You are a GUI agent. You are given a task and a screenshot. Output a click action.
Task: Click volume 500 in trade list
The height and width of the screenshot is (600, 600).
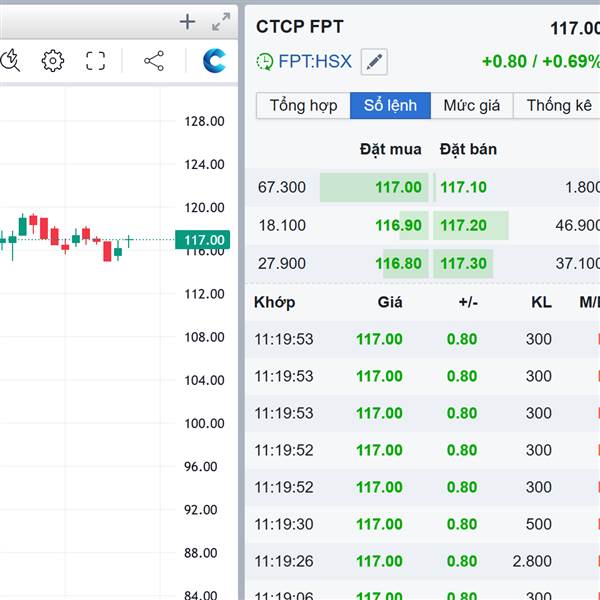[539, 524]
